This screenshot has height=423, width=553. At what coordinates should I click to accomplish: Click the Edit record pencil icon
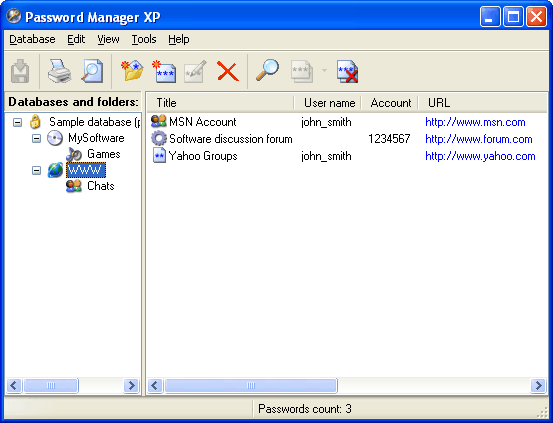coord(195,71)
